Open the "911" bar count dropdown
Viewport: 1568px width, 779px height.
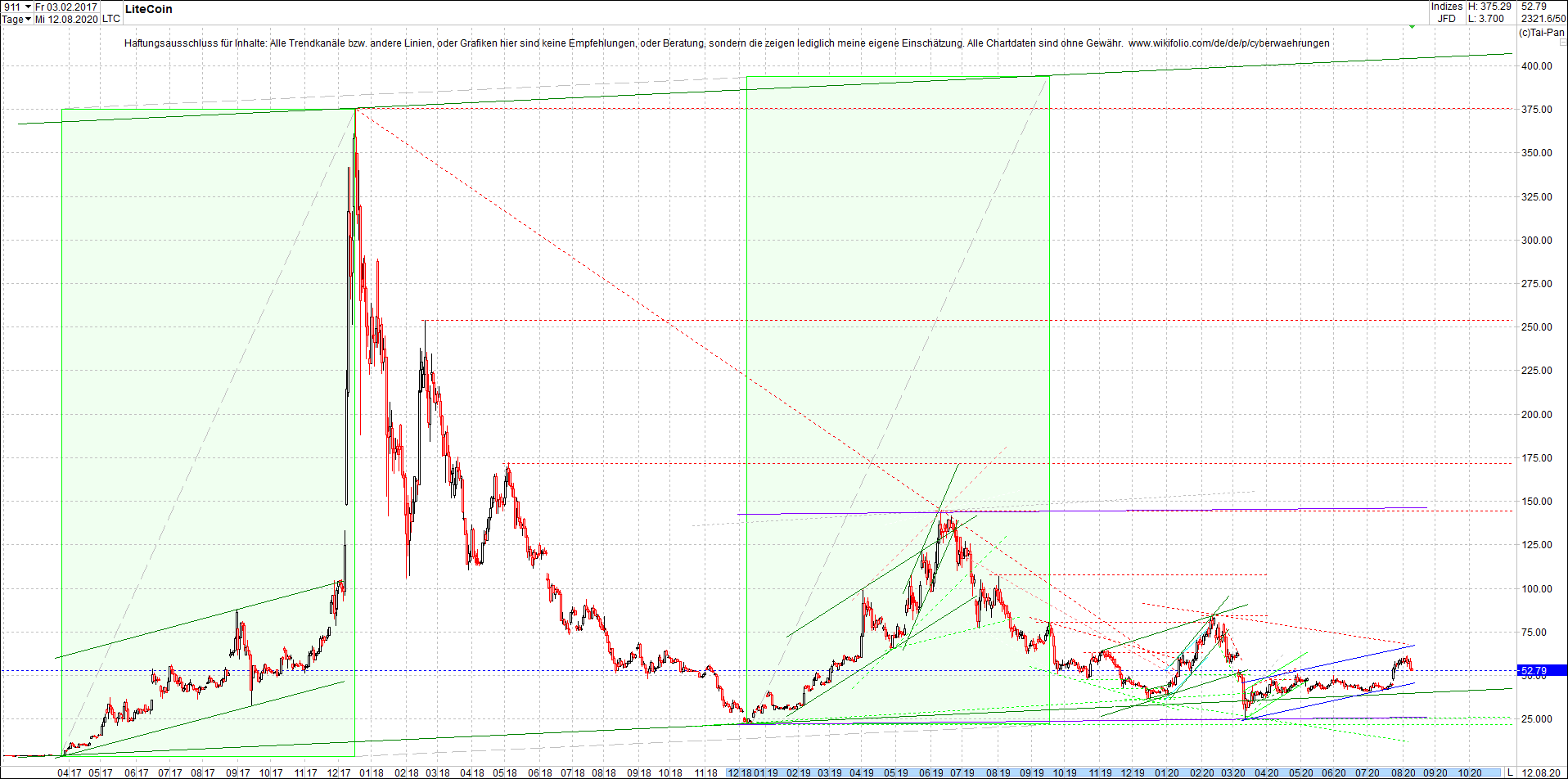pos(16,7)
